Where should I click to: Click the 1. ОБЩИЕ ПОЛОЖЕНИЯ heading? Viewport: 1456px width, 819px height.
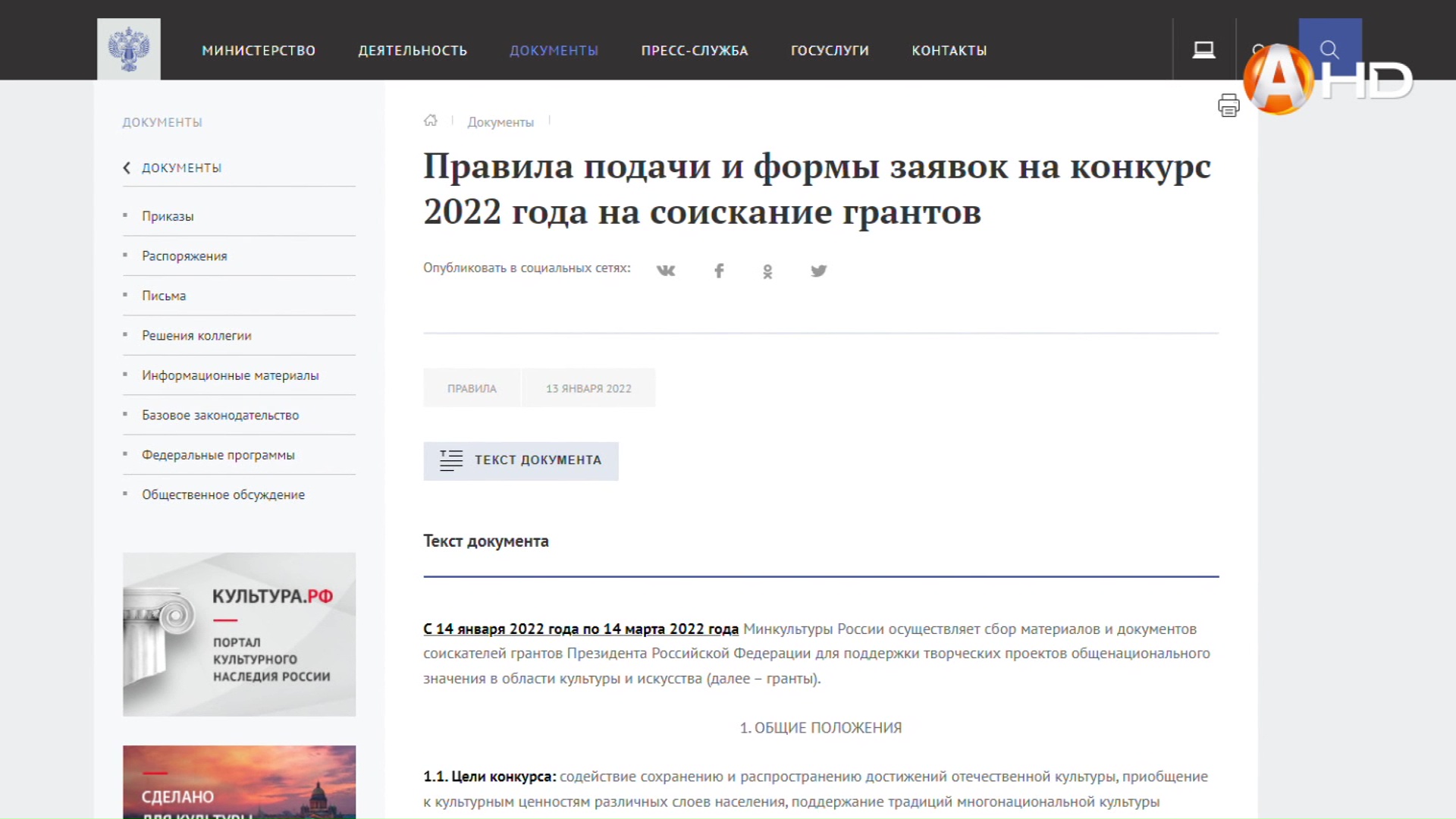coord(821,728)
